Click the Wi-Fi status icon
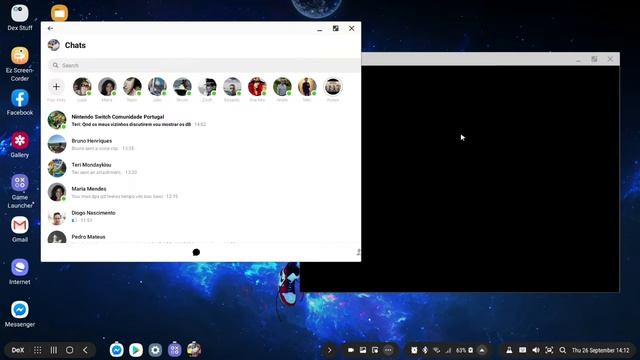This screenshot has width=640, height=360. [x=436, y=350]
